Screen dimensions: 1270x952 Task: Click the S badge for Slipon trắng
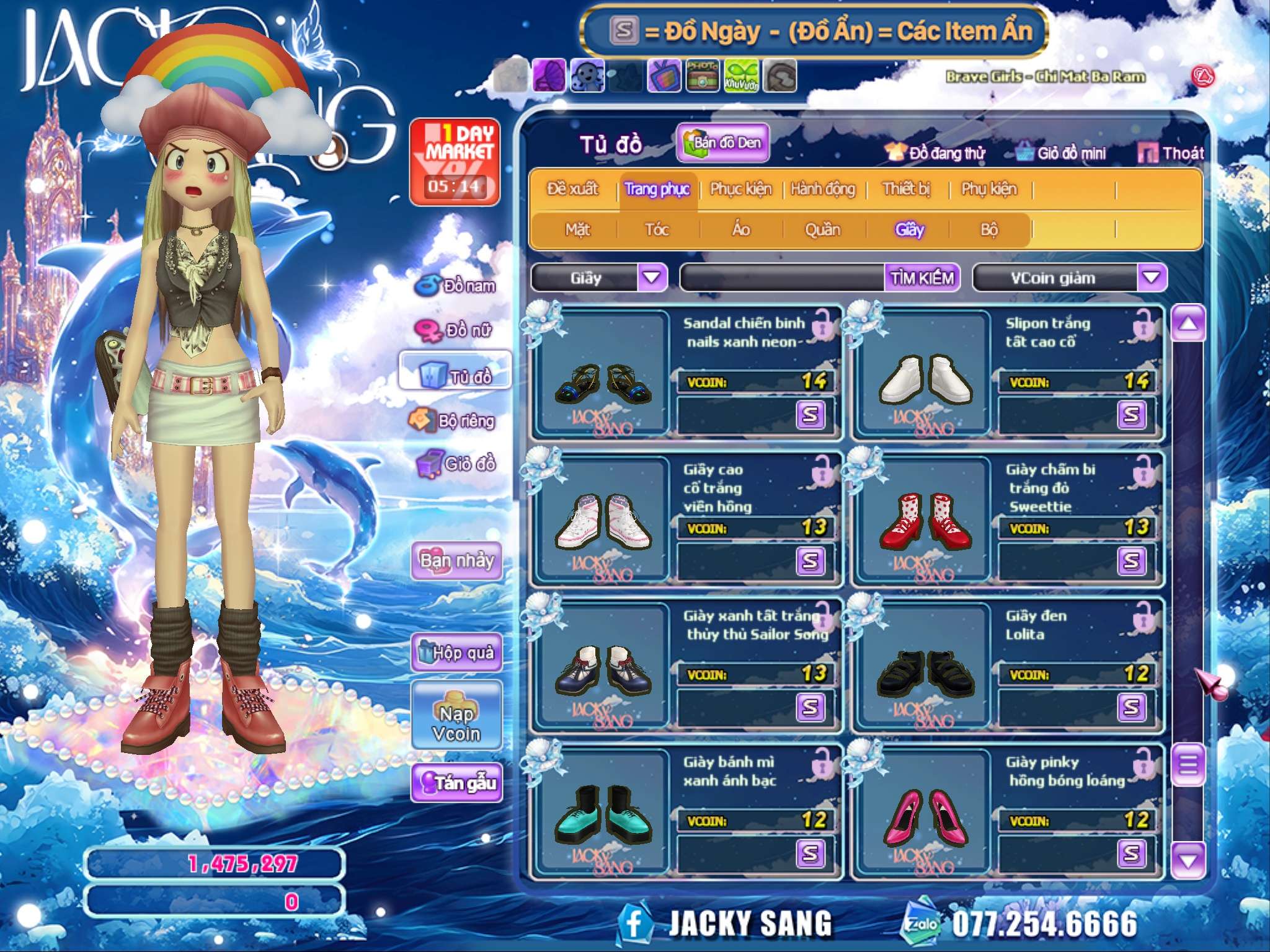(1132, 415)
